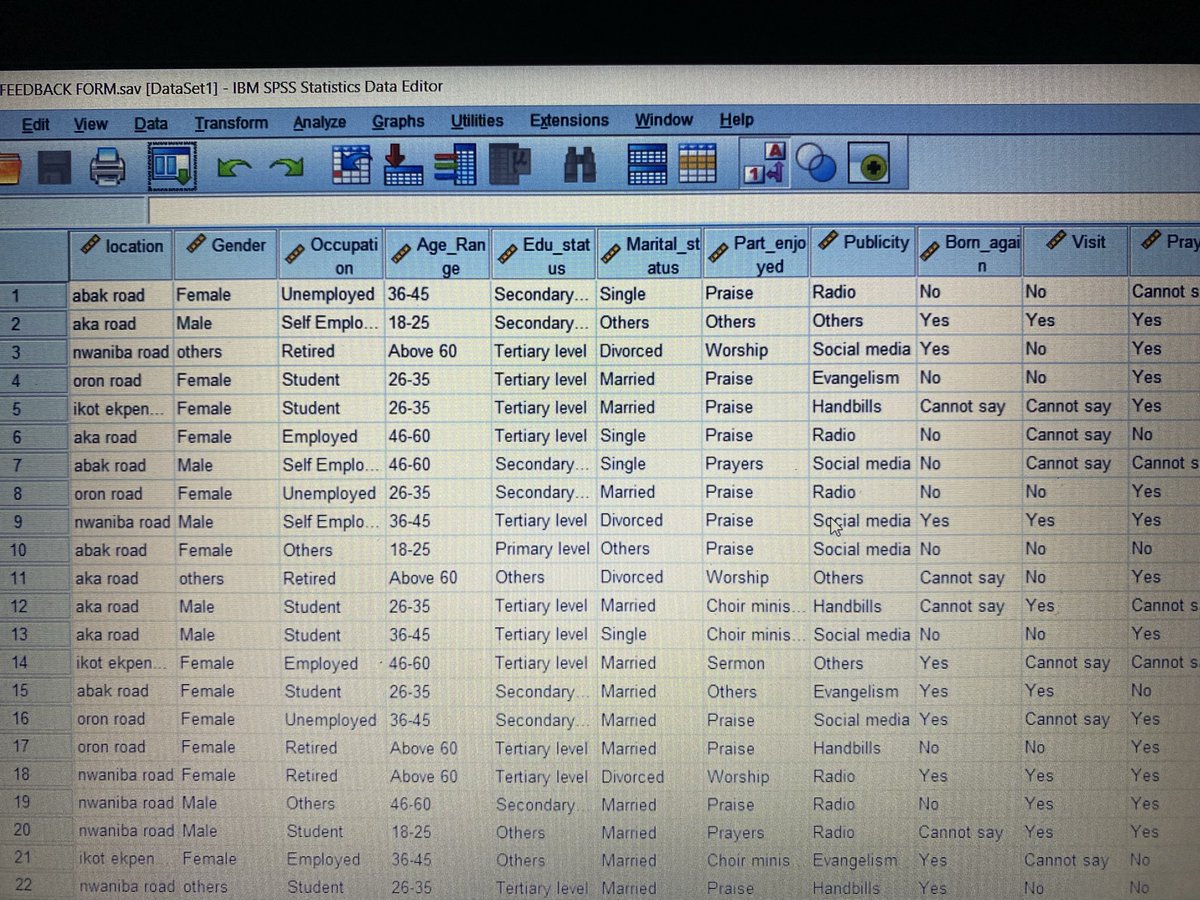Open the Window menu
This screenshot has height=900, width=1200.
664,120
